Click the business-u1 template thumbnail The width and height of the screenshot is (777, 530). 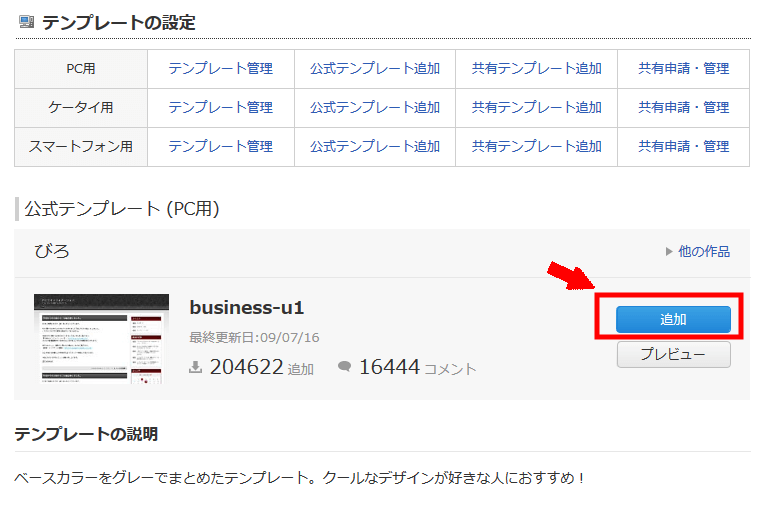coord(101,339)
